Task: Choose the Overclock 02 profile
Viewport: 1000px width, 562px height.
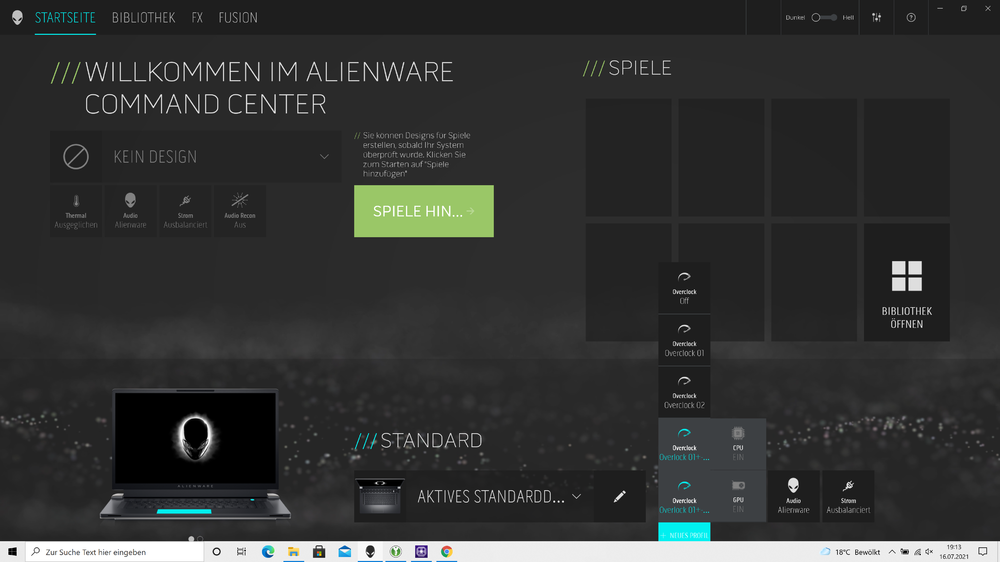Action: (684, 392)
